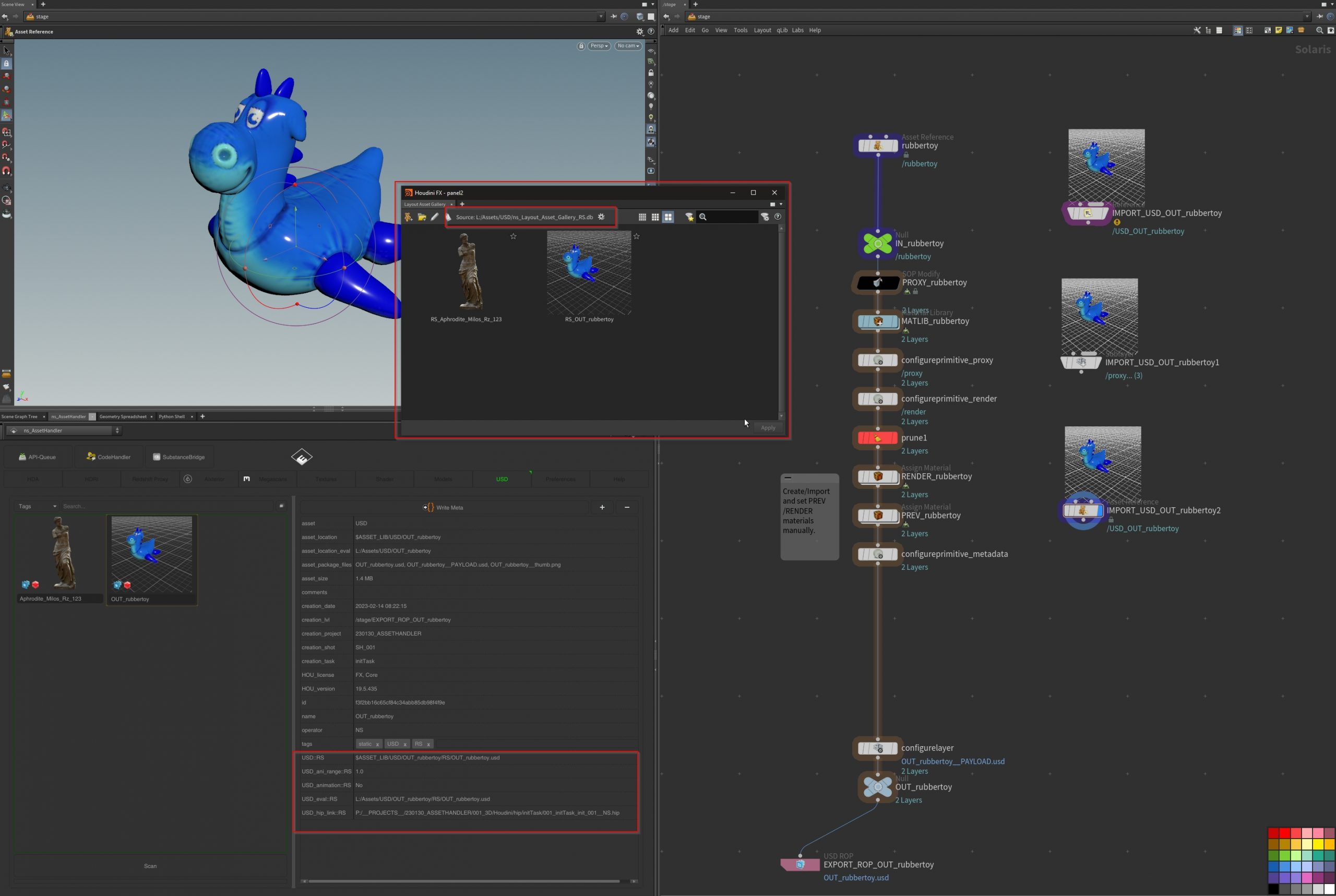Image resolution: width=1336 pixels, height=896 pixels.
Task: Click the add asset teddy bear icon
Action: tap(408, 217)
